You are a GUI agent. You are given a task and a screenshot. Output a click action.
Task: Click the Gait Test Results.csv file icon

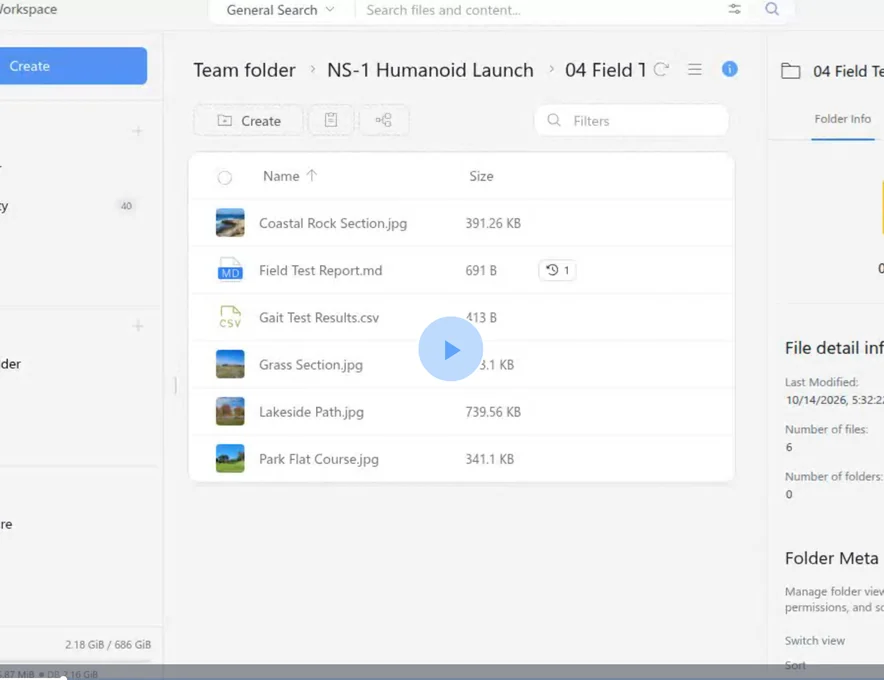(x=230, y=317)
